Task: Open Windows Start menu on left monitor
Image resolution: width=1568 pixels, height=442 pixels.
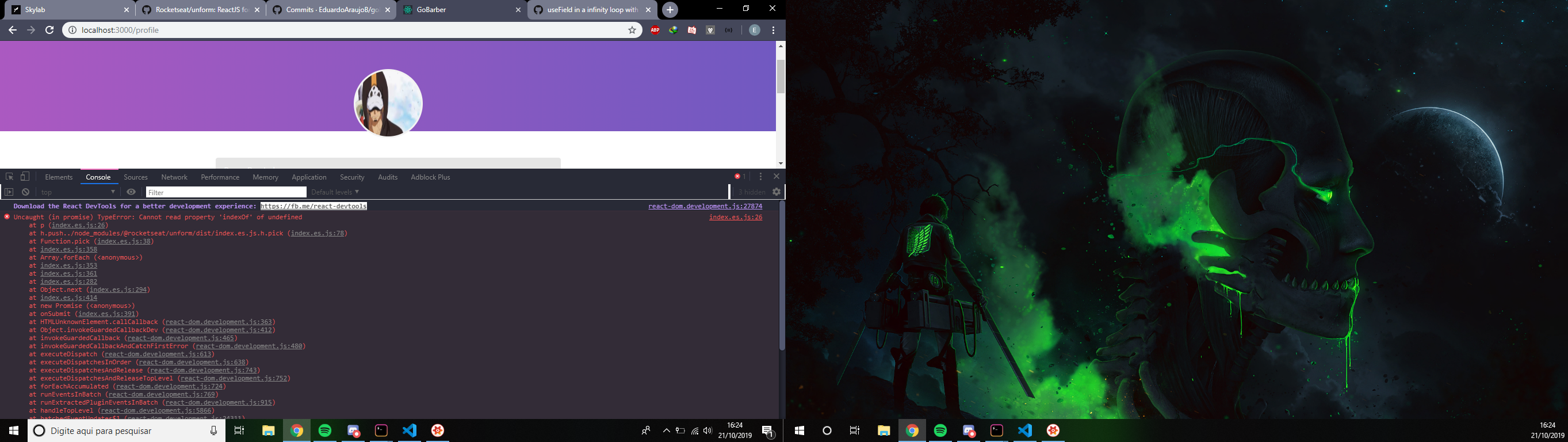Action: click(x=13, y=430)
